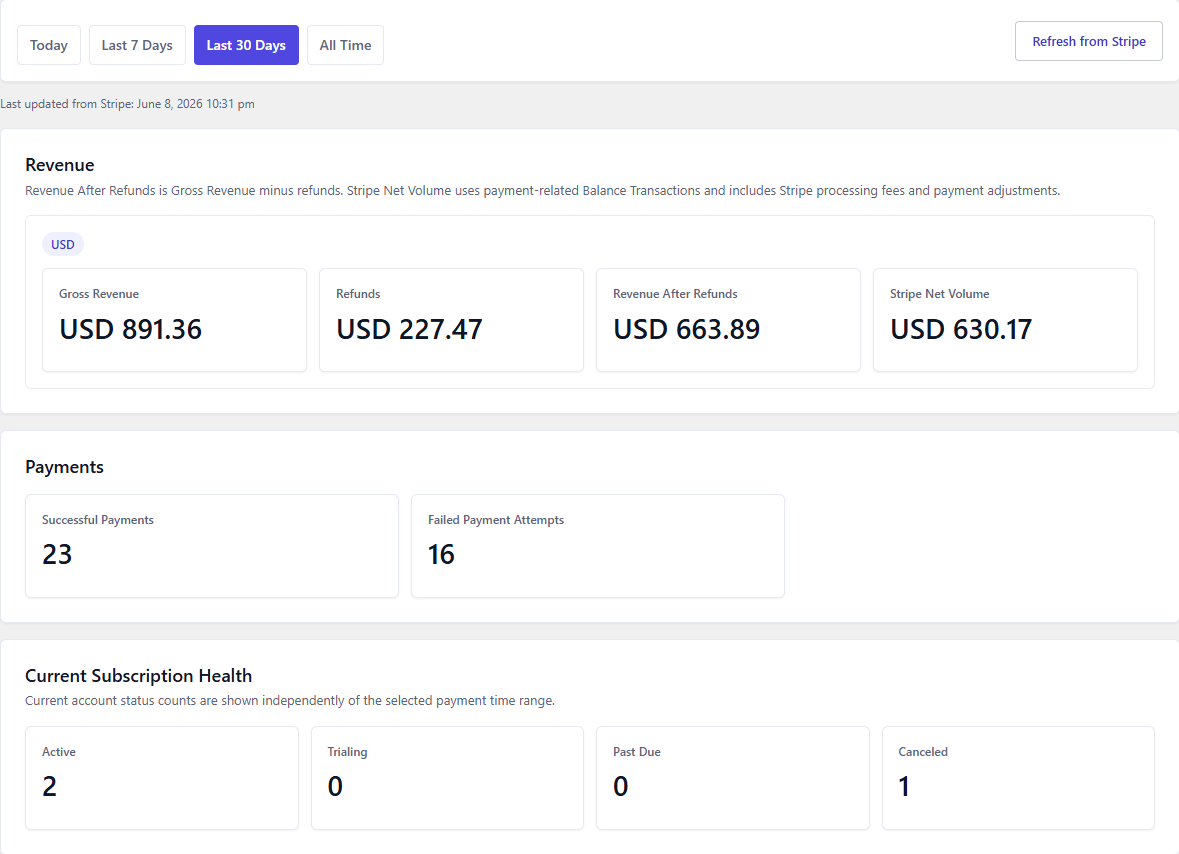The height and width of the screenshot is (854, 1179).
Task: Click the Revenue section heading
Action: [x=59, y=165]
